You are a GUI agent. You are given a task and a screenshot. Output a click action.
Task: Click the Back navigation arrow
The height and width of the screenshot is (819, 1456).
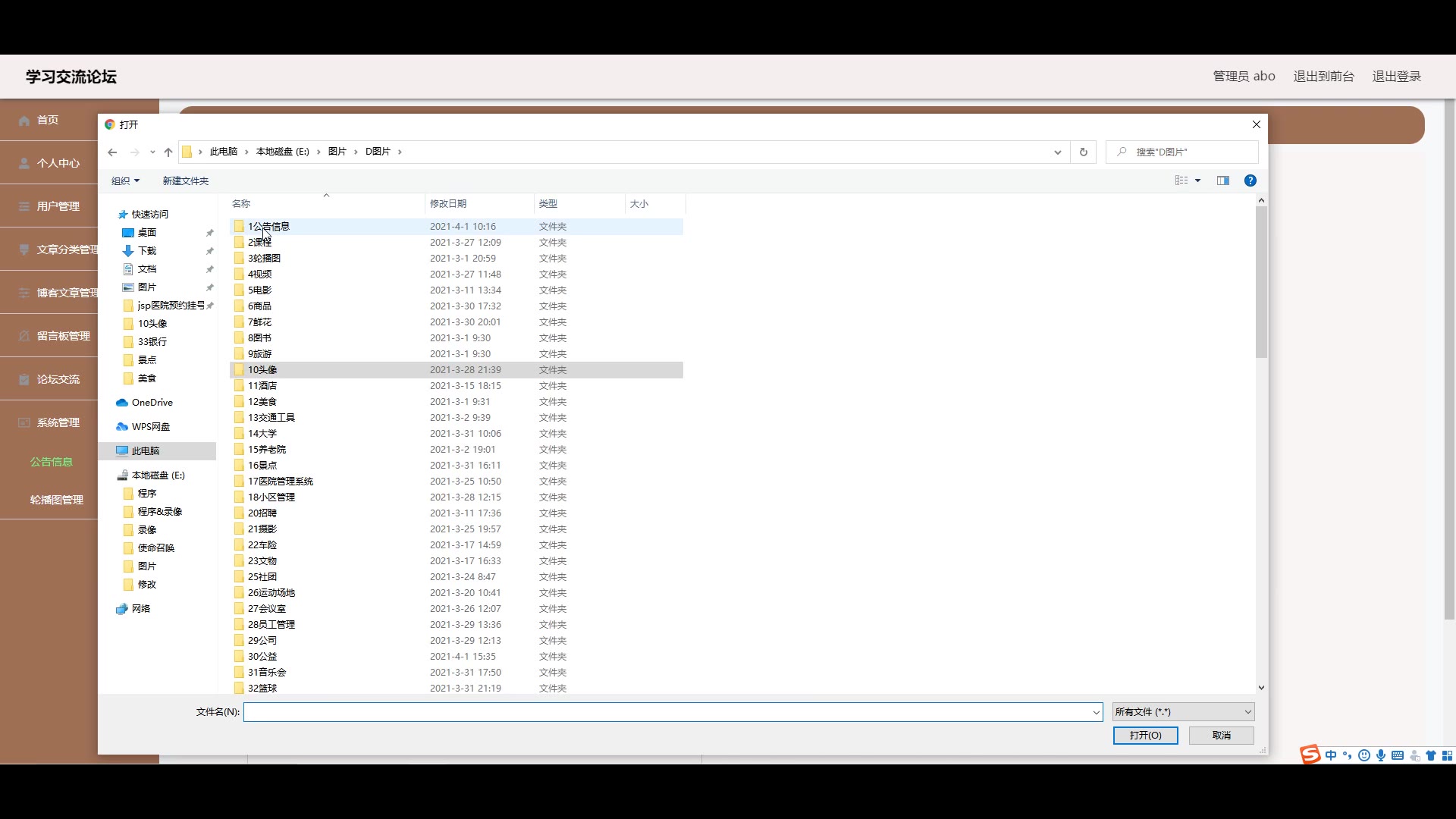[112, 152]
